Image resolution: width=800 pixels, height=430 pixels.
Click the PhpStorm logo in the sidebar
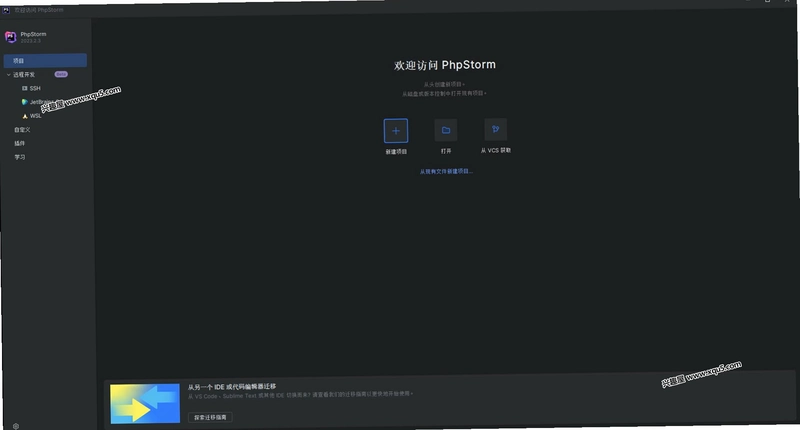(11, 37)
